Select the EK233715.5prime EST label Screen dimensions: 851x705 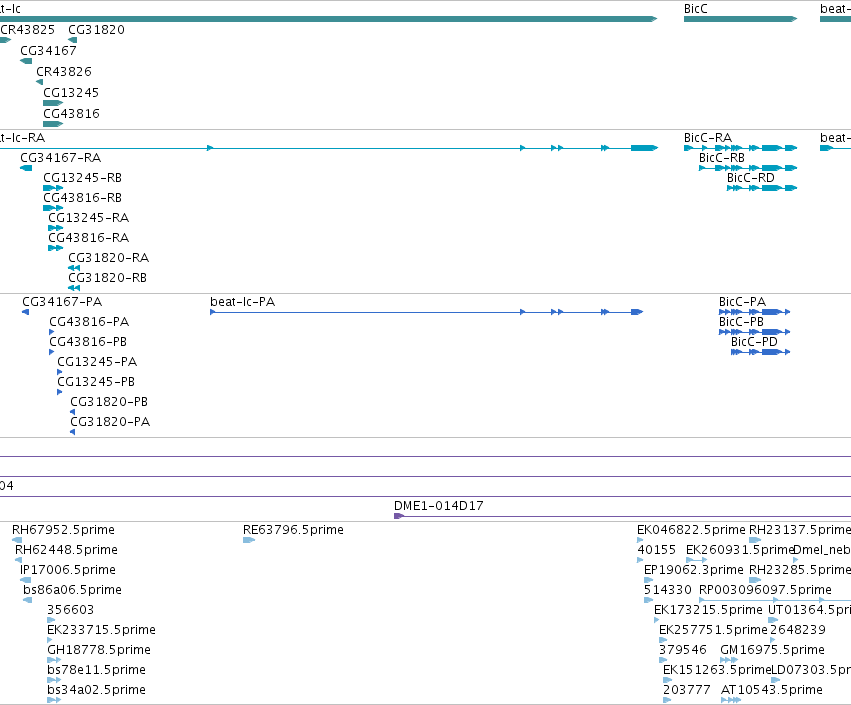click(101, 630)
